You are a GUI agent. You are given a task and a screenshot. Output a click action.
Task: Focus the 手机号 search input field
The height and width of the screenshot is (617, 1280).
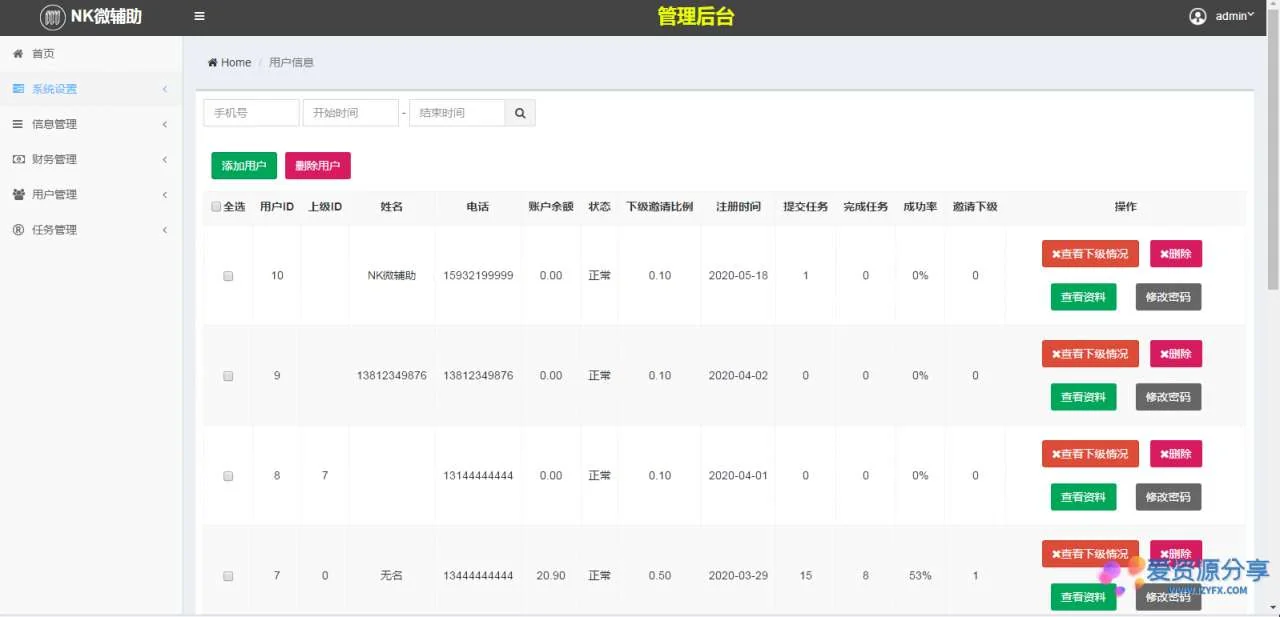pyautogui.click(x=251, y=113)
